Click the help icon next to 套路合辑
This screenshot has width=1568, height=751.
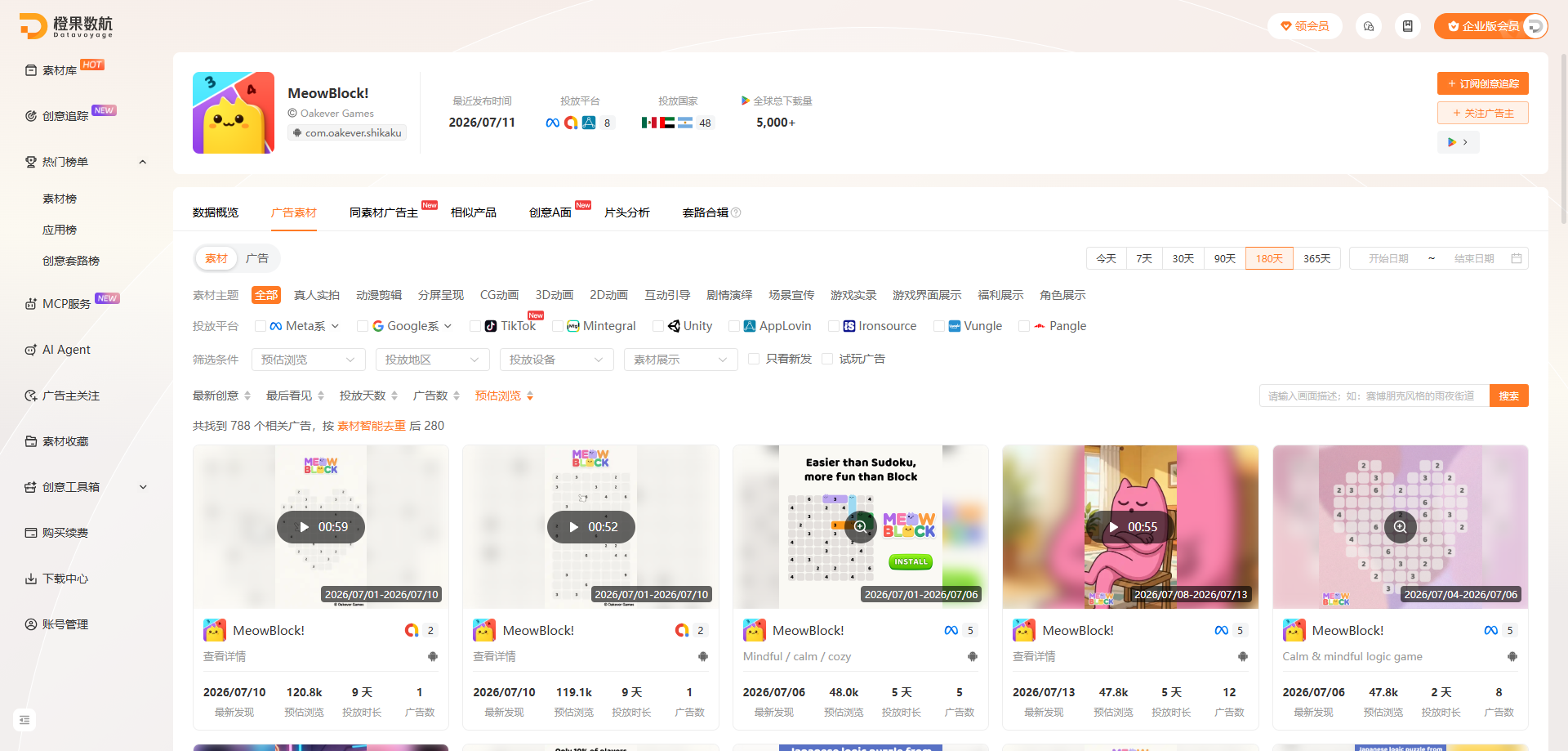(x=736, y=212)
